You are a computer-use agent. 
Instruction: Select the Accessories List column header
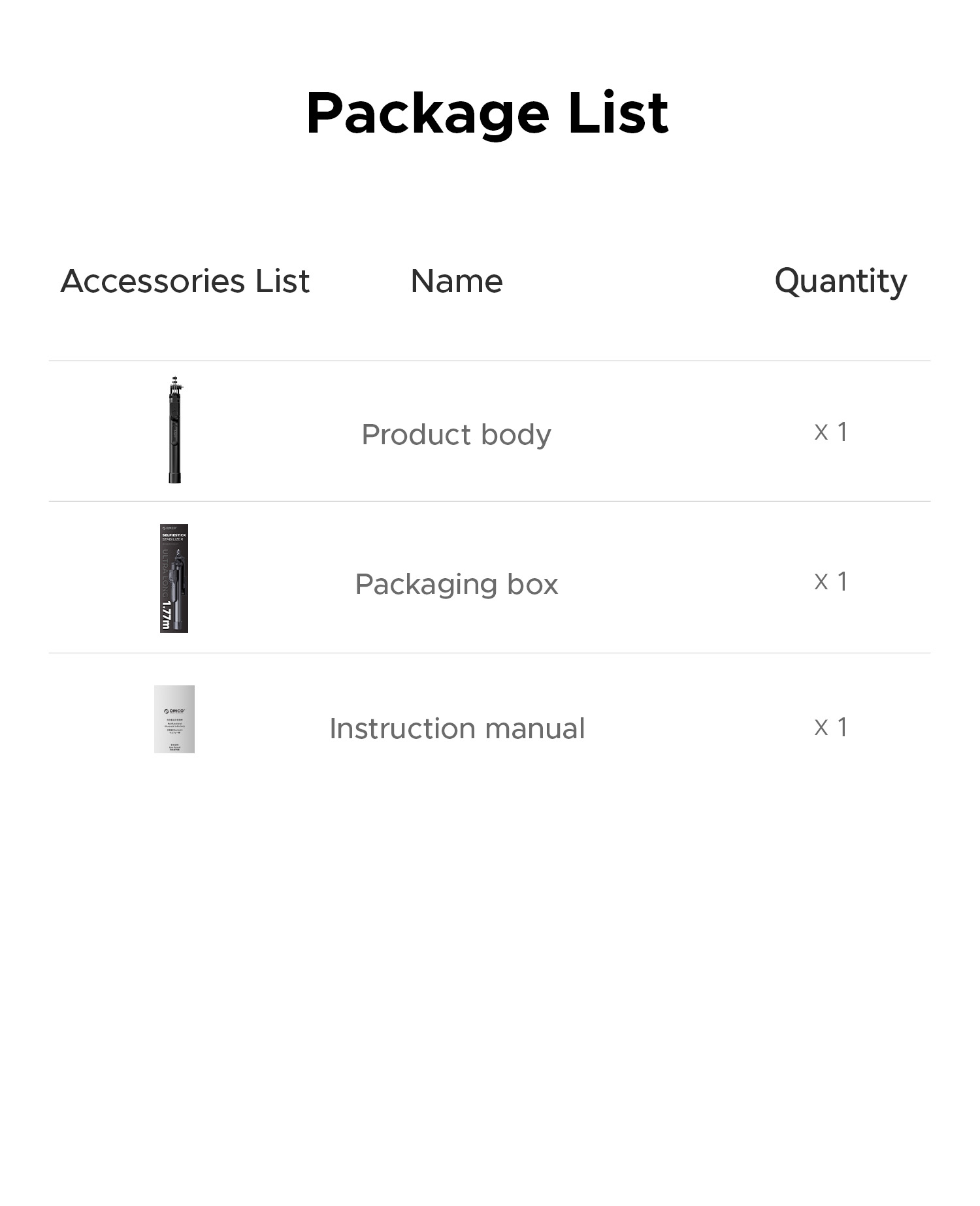[x=185, y=281]
